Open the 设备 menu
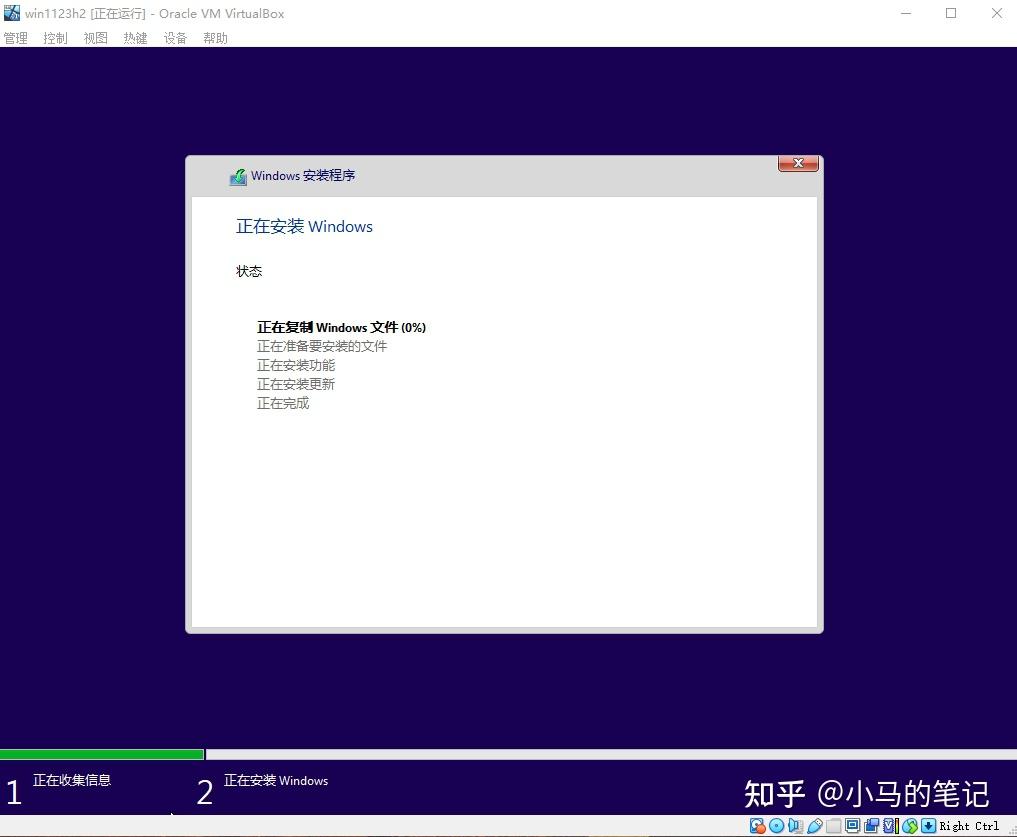Image resolution: width=1017 pixels, height=837 pixels. coord(175,38)
